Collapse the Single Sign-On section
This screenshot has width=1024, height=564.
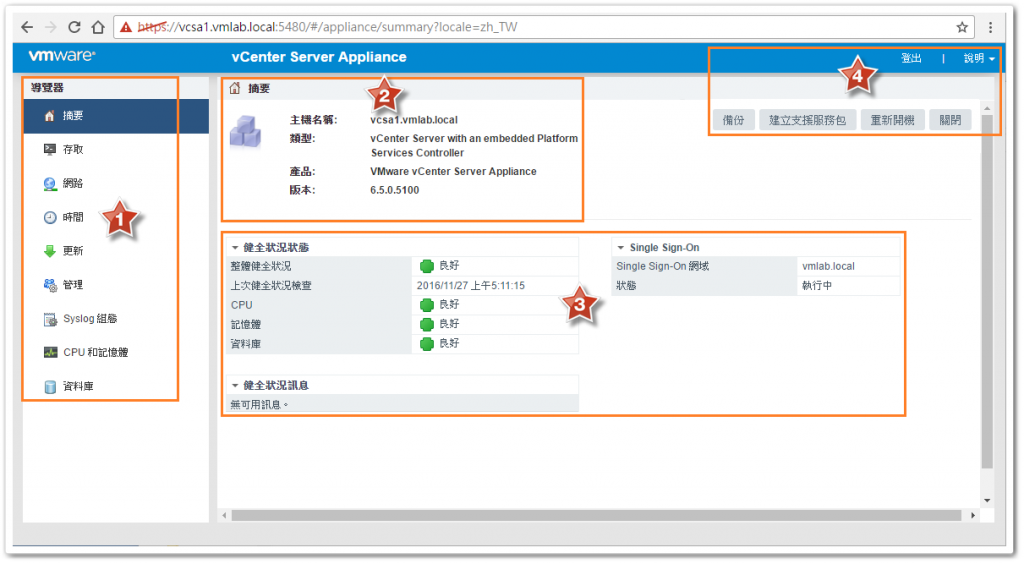[x=620, y=247]
